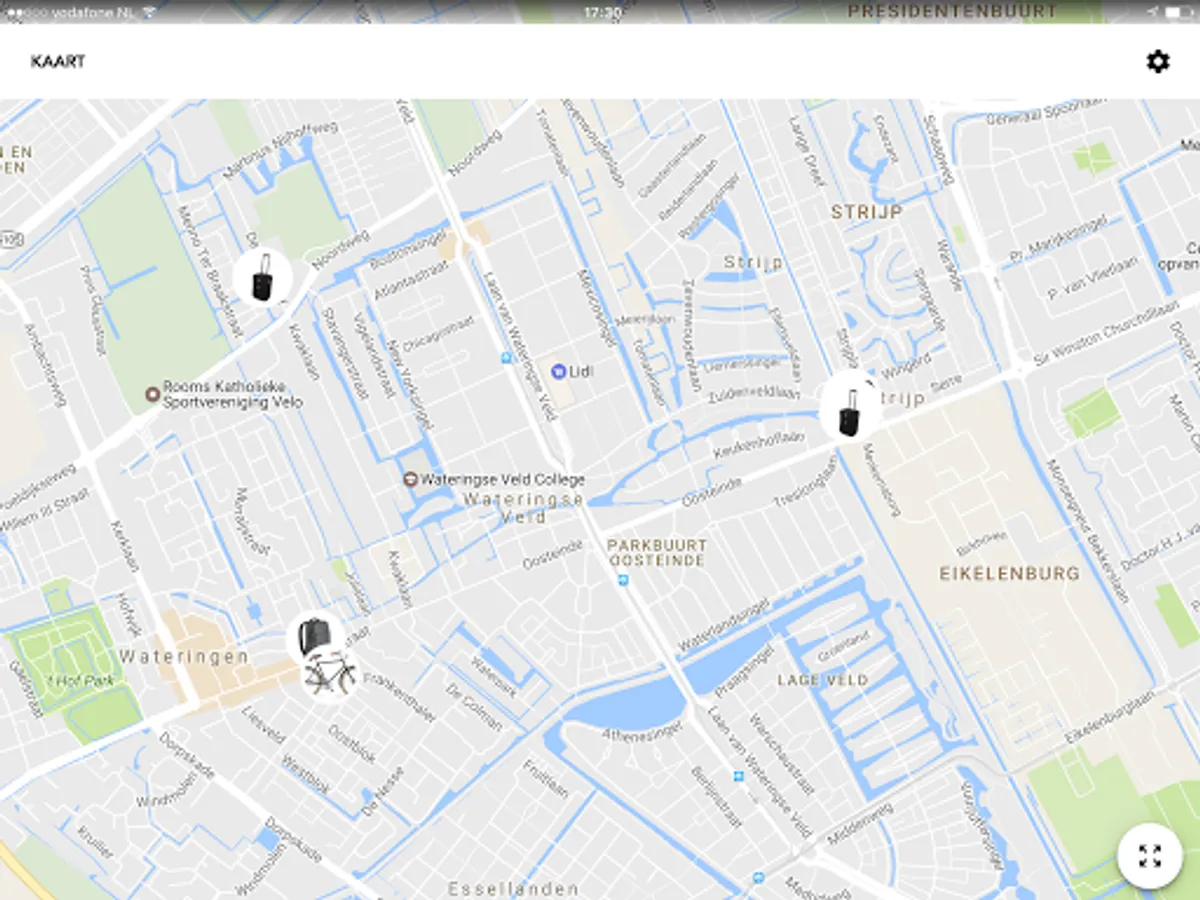Tap the fullscreen expand map button
This screenshot has height=900, width=1200.
[x=1150, y=856]
